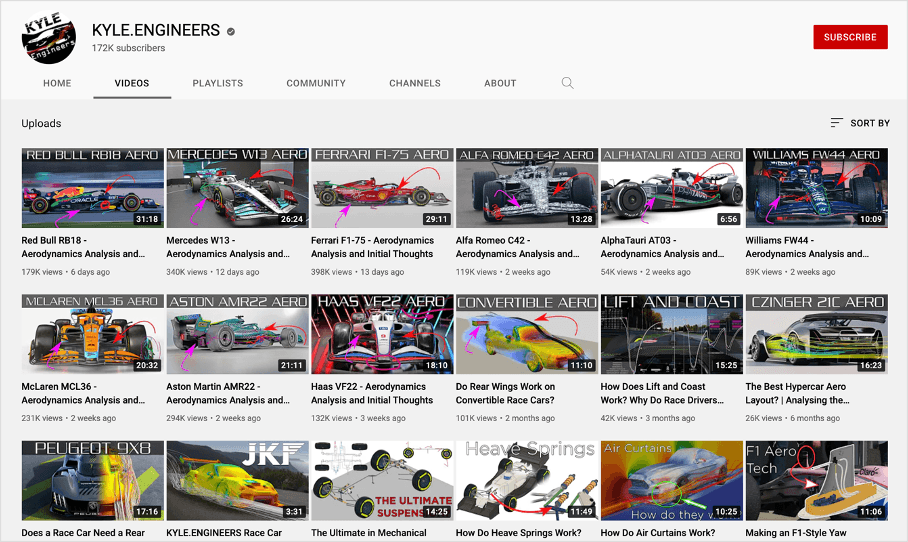Image resolution: width=908 pixels, height=542 pixels.
Task: Click '101K views • 2 months ago' text
Action: point(505,418)
